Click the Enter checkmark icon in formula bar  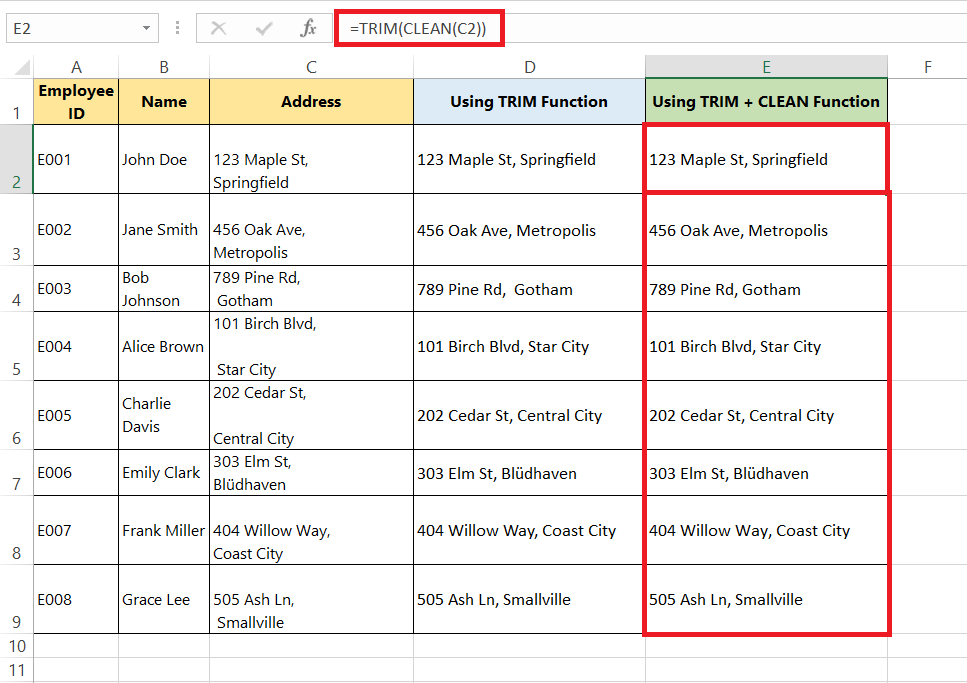pos(264,28)
